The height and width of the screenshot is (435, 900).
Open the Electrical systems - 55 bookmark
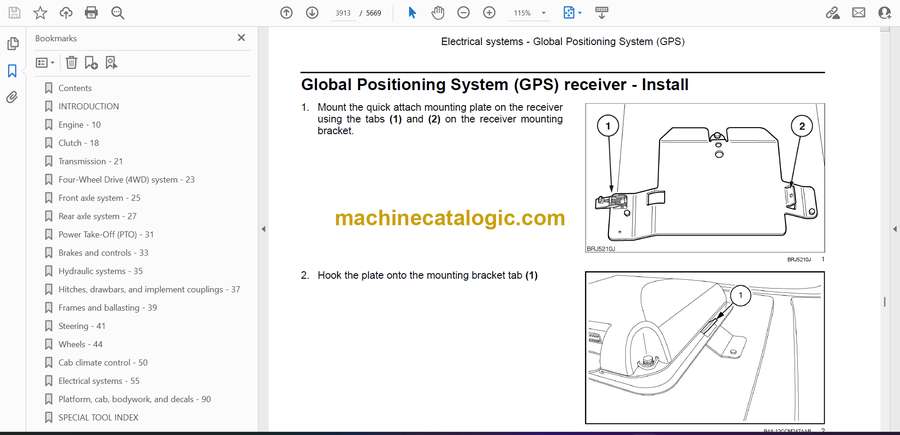pos(98,381)
